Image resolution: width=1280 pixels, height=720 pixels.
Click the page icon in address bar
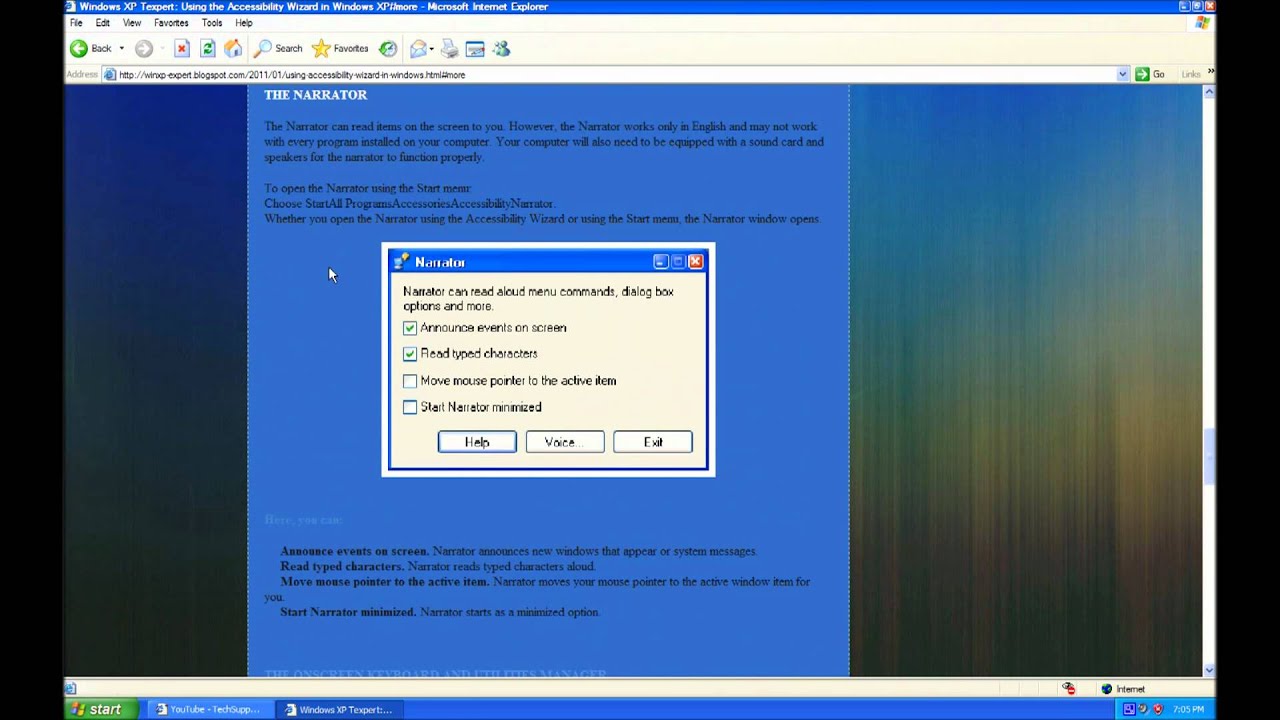click(x=110, y=74)
